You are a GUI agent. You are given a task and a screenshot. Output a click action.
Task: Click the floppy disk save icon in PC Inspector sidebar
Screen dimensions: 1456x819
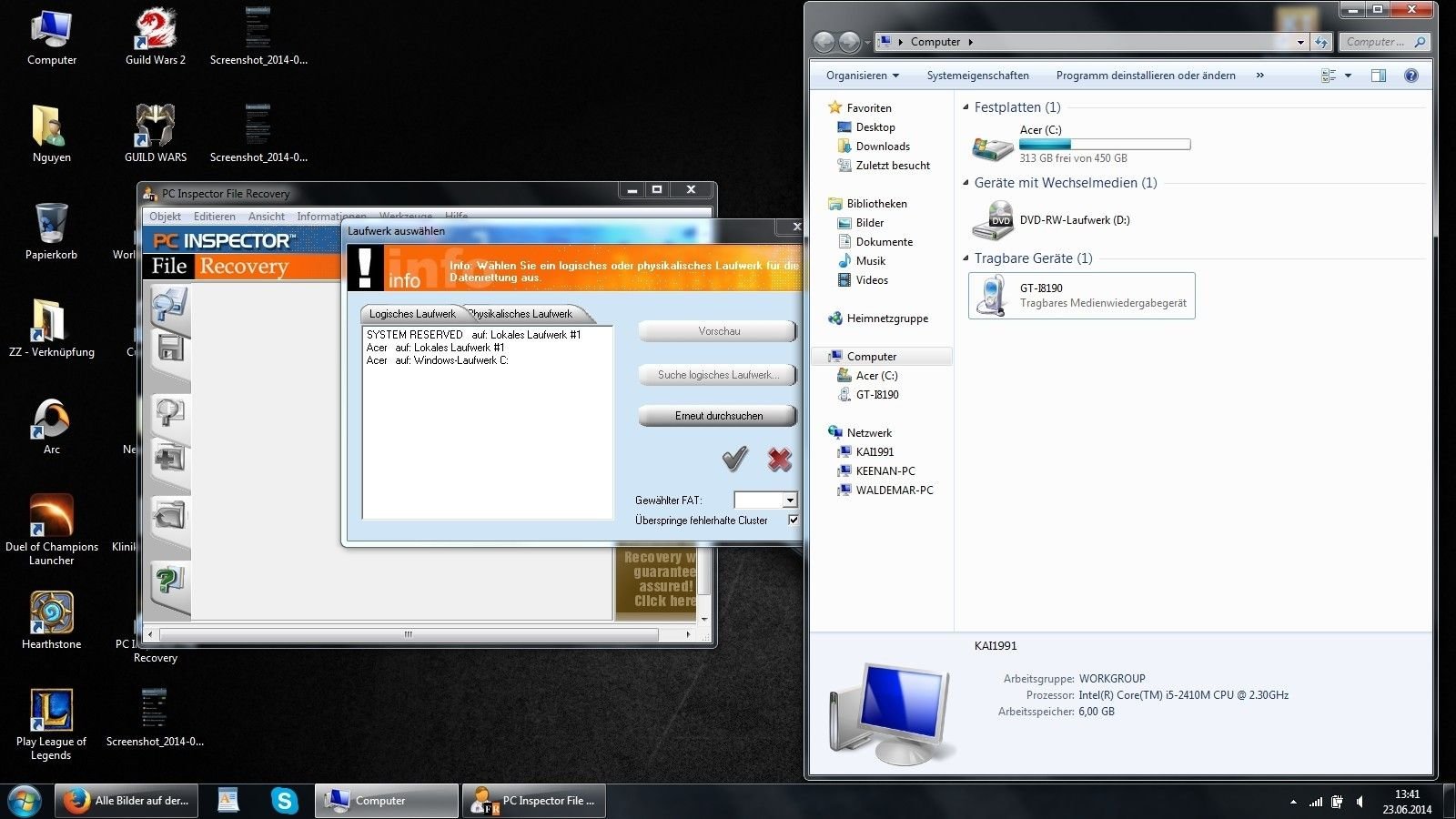pos(170,349)
